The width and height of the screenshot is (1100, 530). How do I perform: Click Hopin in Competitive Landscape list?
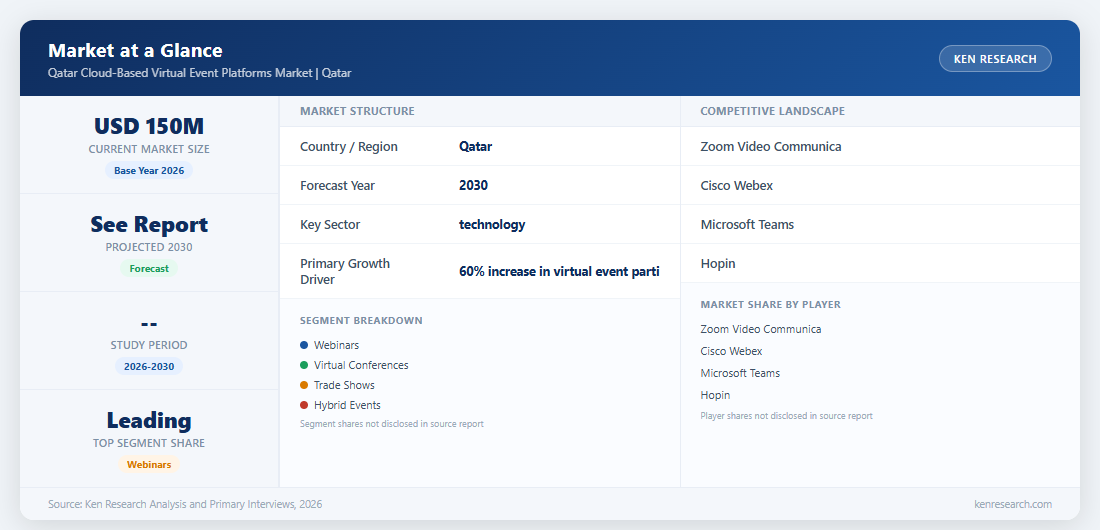[718, 264]
